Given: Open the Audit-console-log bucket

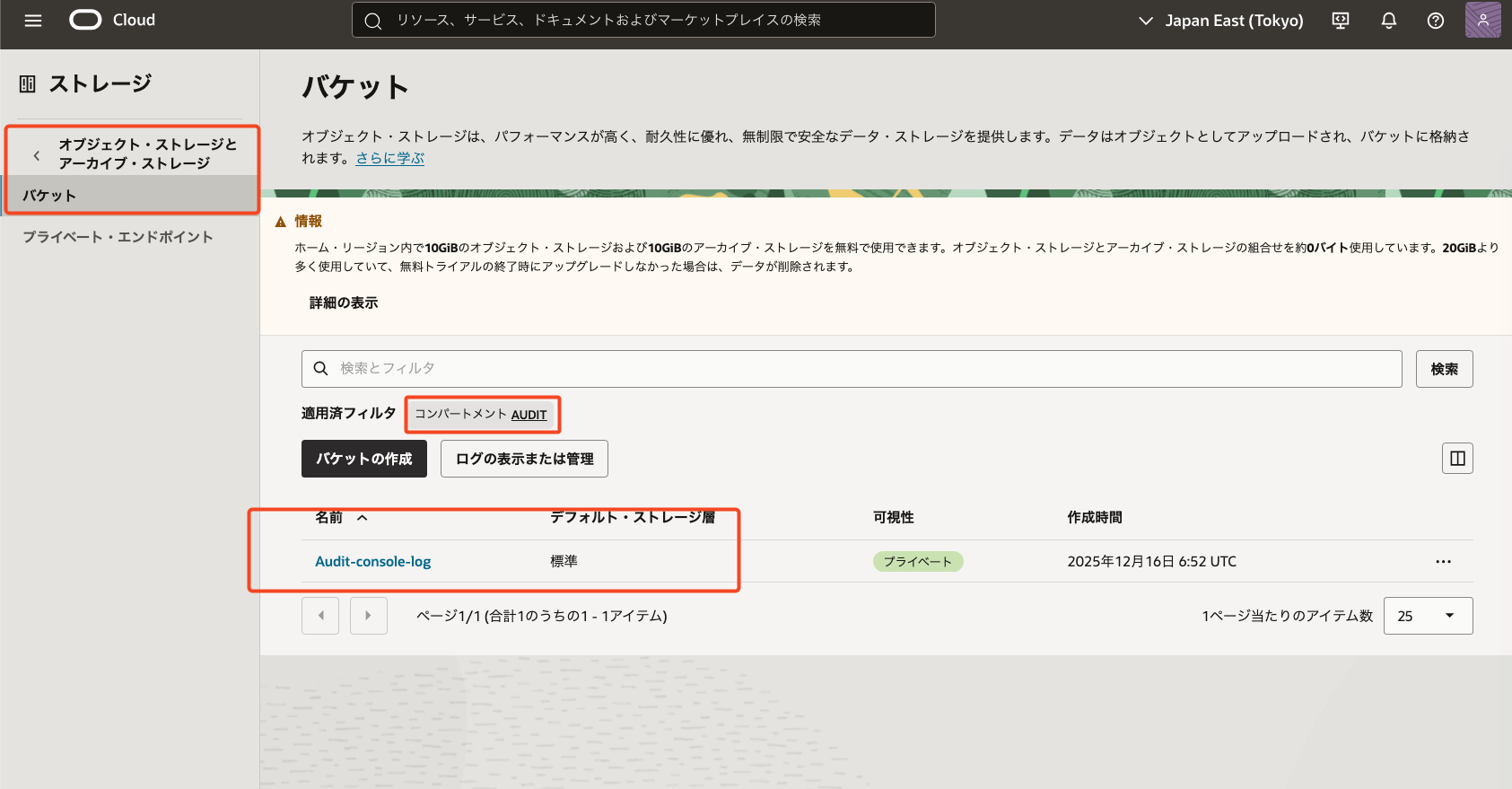Looking at the screenshot, I should (x=372, y=562).
